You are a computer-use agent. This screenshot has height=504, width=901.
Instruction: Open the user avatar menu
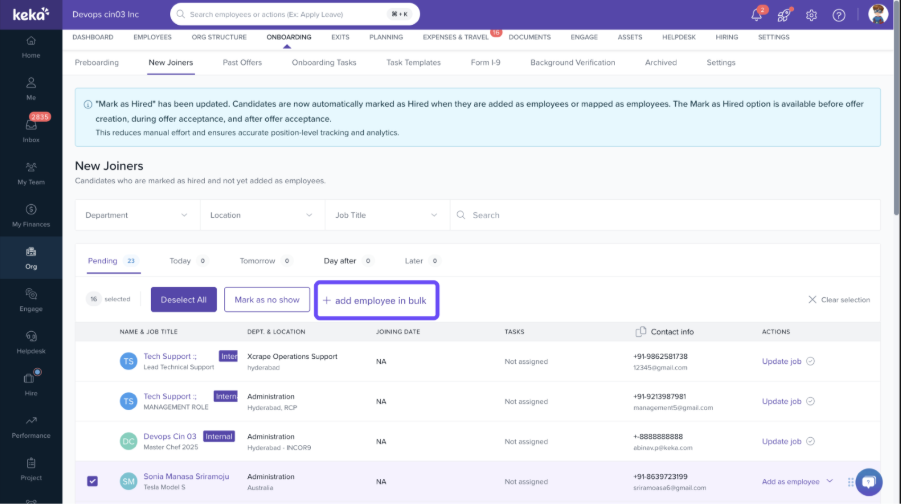point(878,14)
